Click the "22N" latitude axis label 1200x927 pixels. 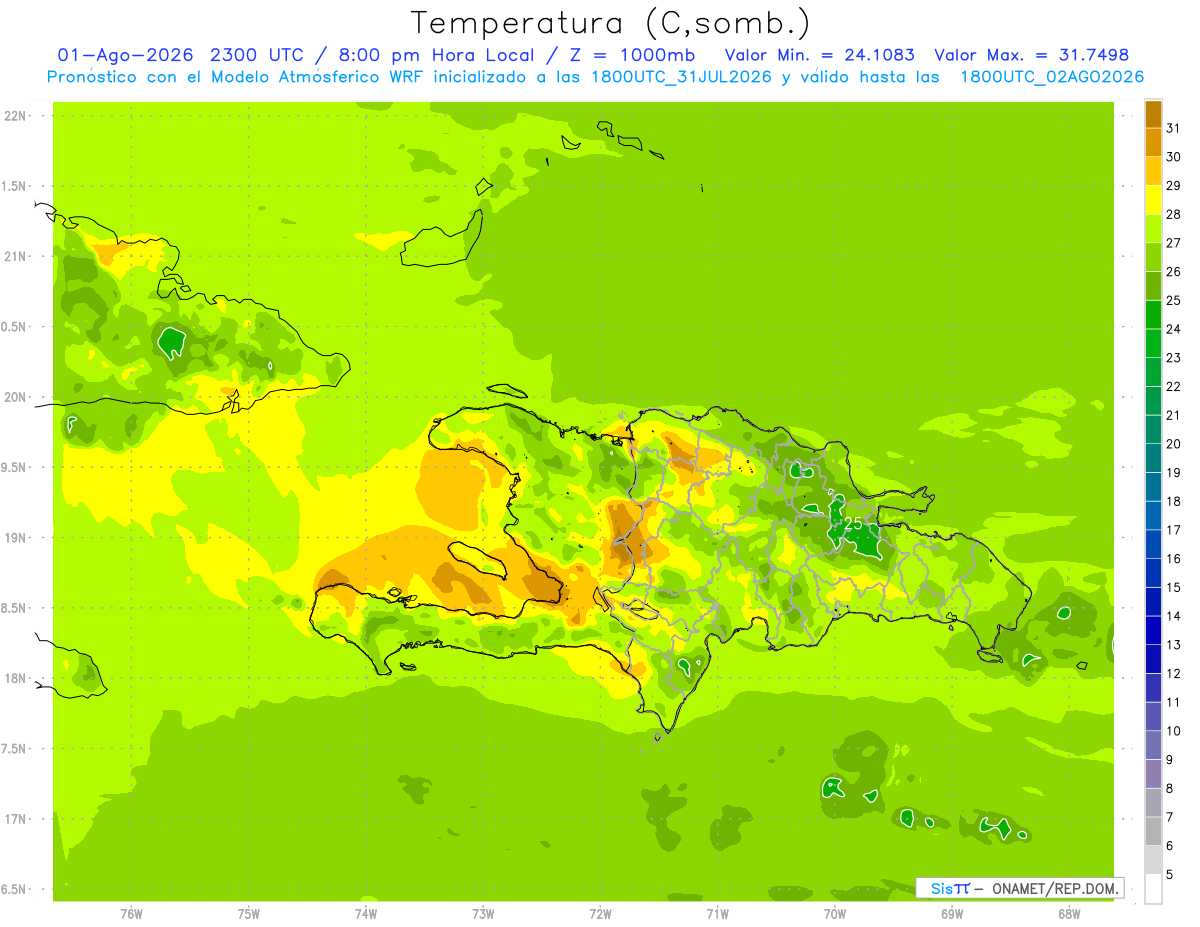(x=16, y=115)
